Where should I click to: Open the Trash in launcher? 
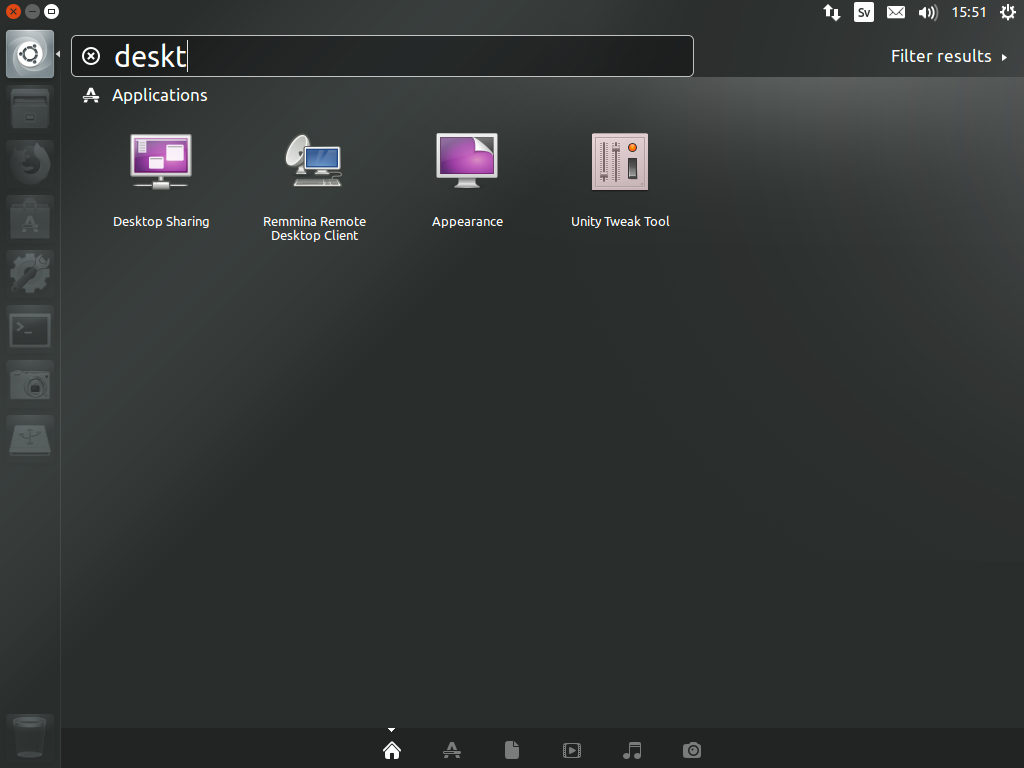[30, 737]
